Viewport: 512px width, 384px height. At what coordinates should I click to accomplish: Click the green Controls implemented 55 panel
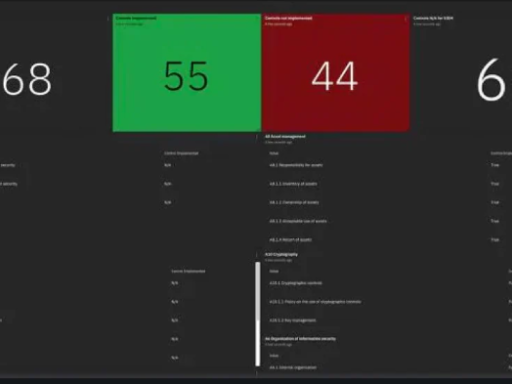click(187, 73)
